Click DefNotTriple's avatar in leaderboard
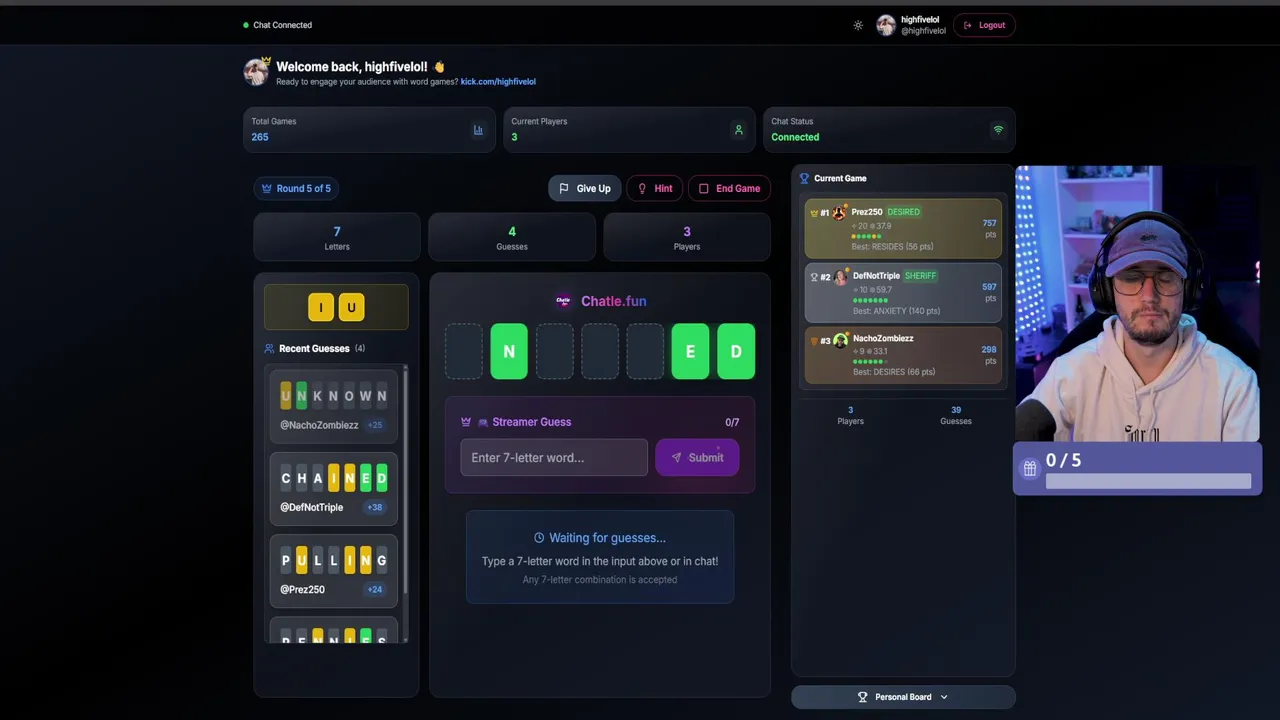 point(841,277)
